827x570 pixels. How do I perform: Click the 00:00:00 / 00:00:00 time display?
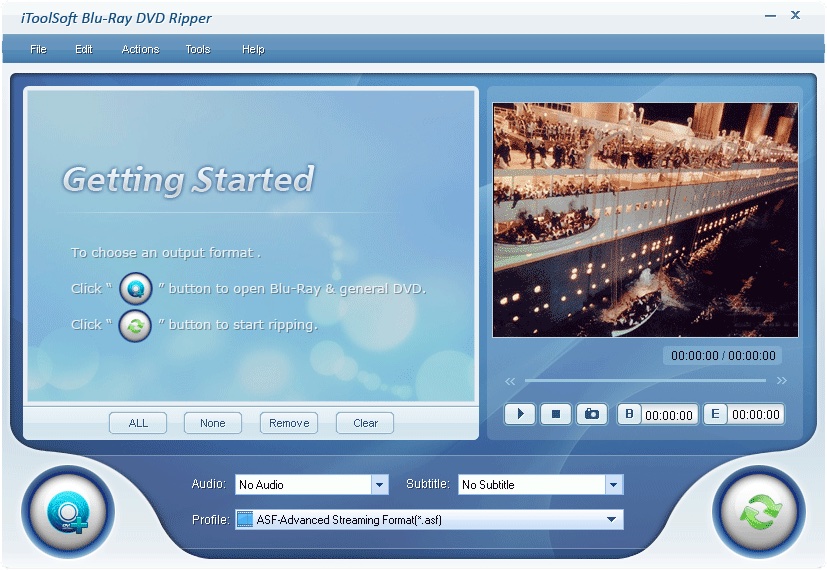[723, 356]
